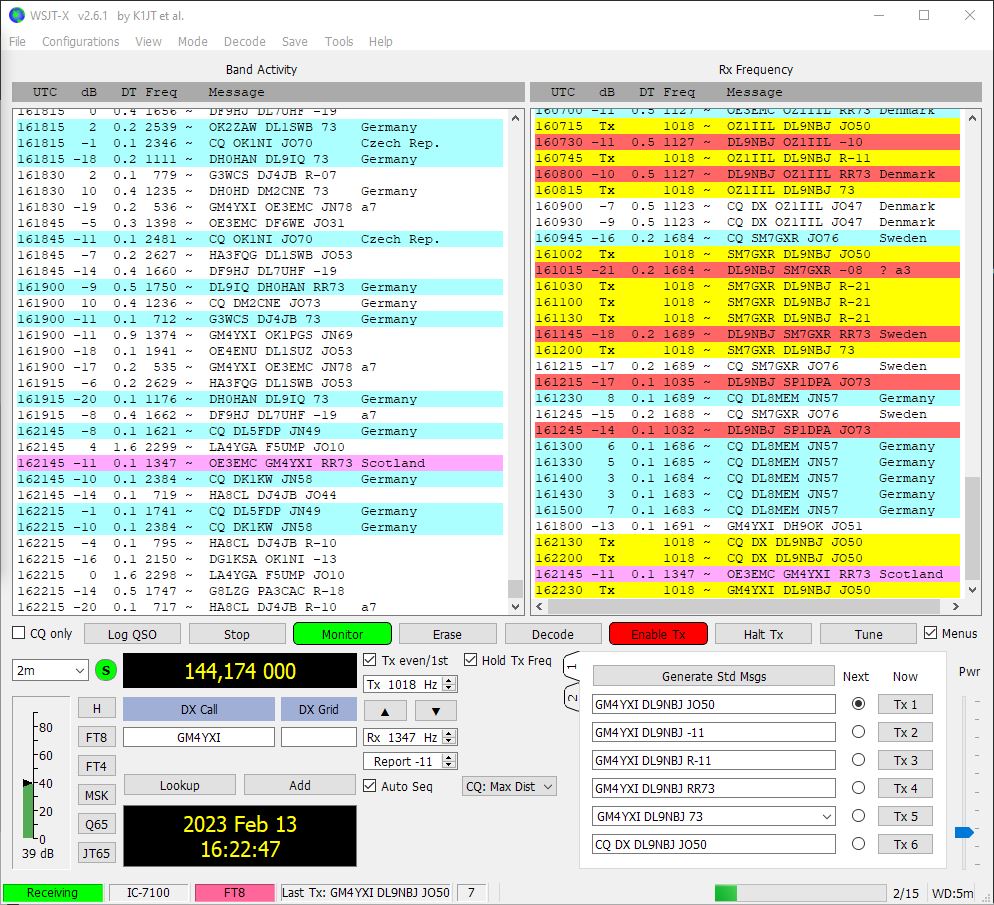Open the View menu
This screenshot has height=905, width=994.
(148, 41)
